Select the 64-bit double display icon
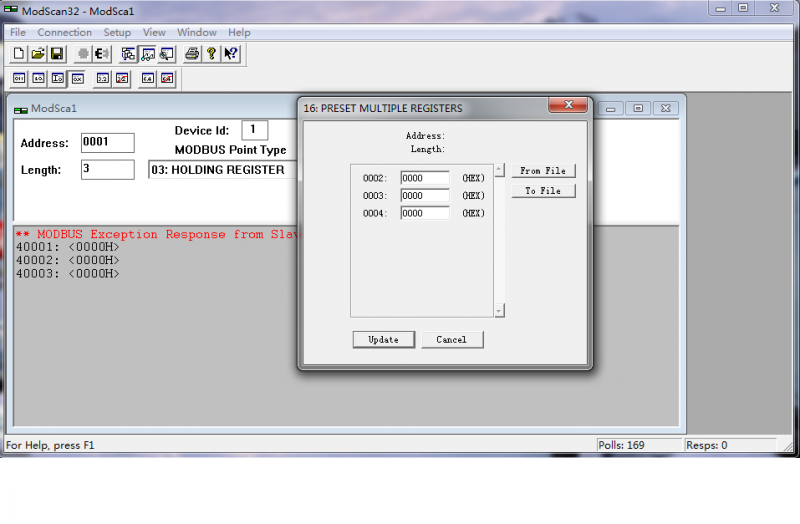Image resolution: width=800 pixels, height=524 pixels. coord(147,79)
